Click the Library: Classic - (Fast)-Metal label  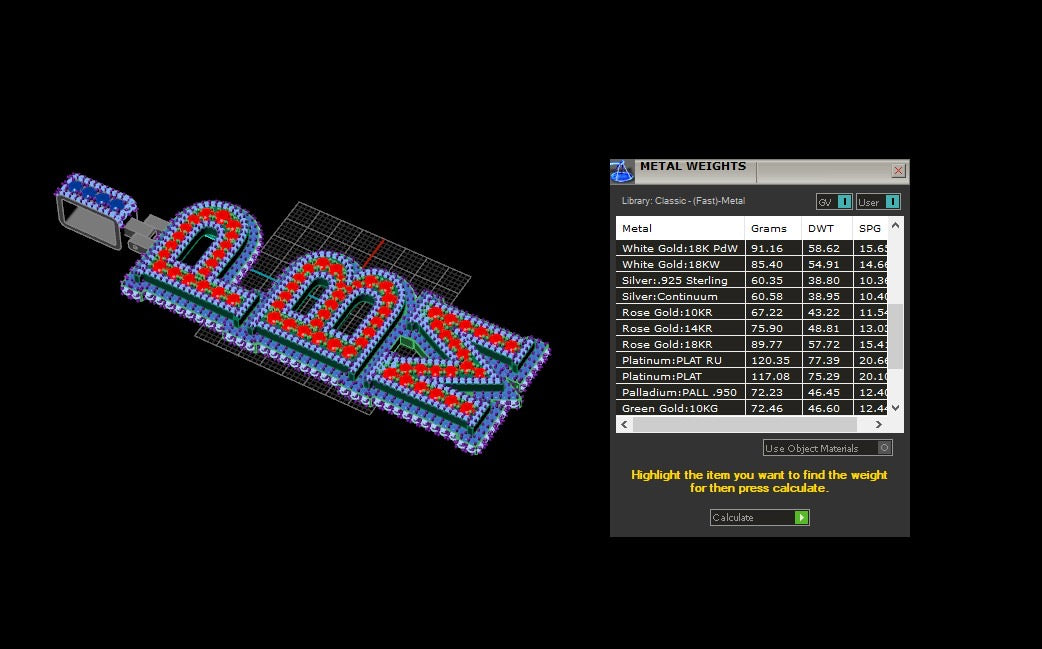(x=683, y=201)
